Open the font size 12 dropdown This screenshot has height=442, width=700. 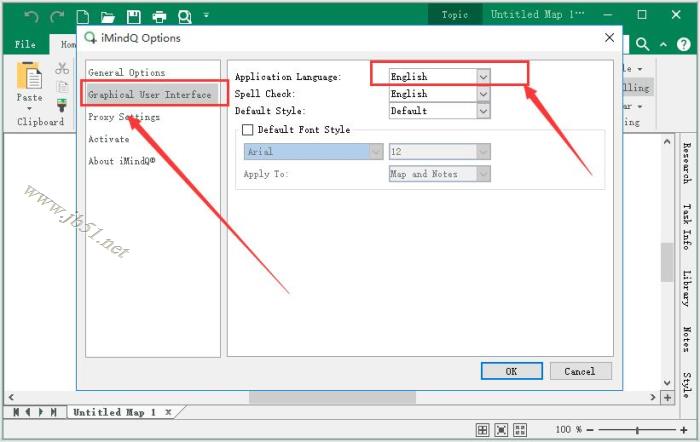pyautogui.click(x=483, y=151)
